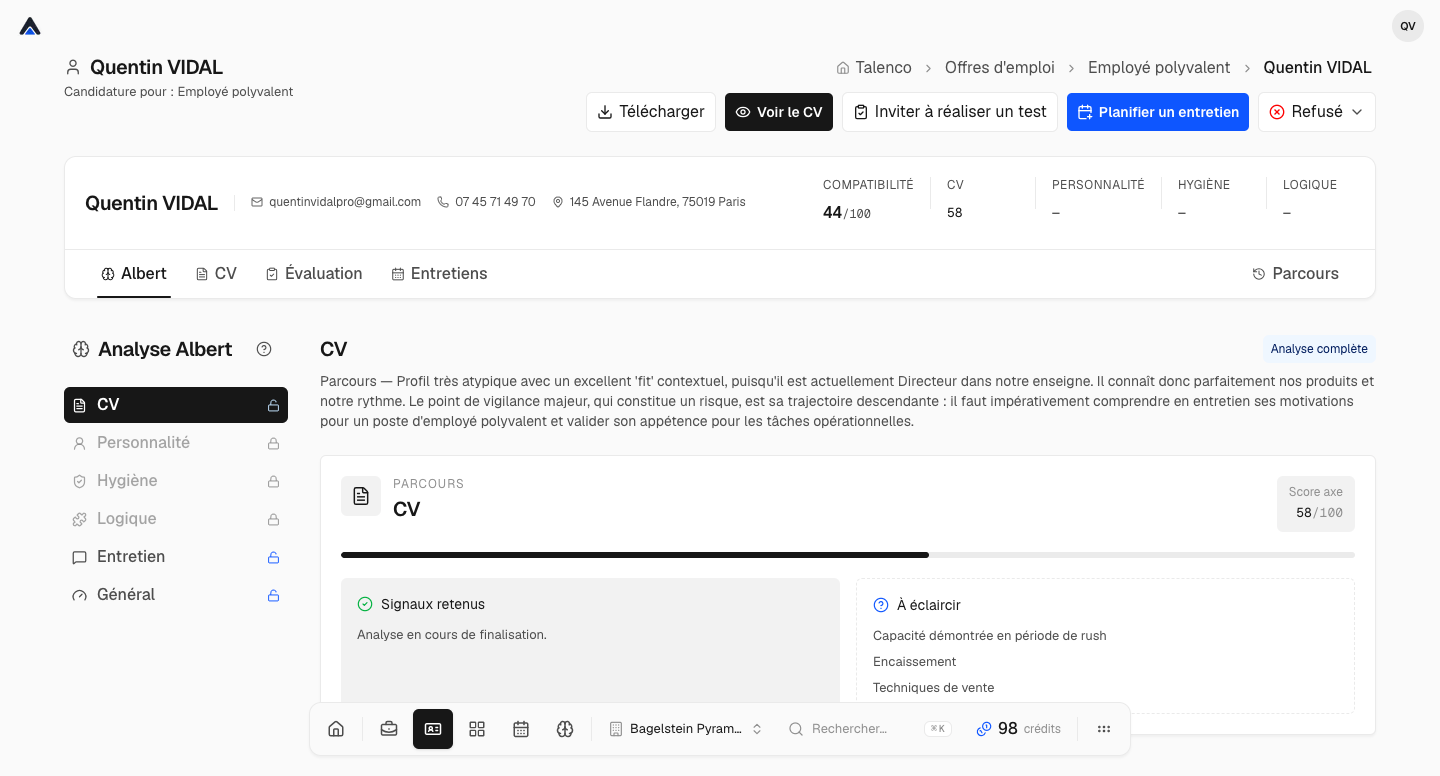Click the Analyse complète badge
Viewport: 1440px width, 776px height.
point(1319,349)
